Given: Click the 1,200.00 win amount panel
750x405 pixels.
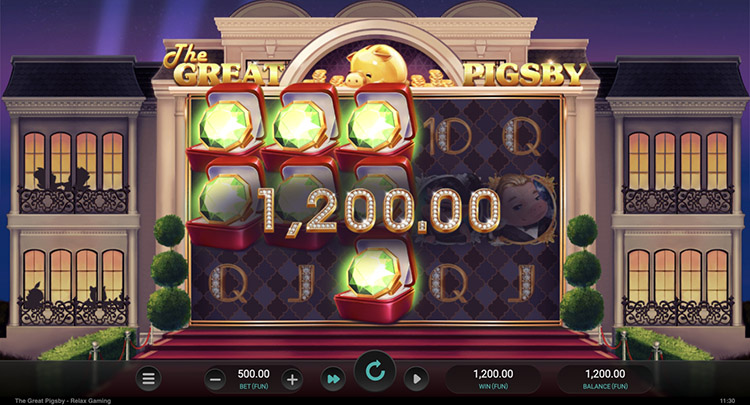Looking at the screenshot, I should [493, 379].
